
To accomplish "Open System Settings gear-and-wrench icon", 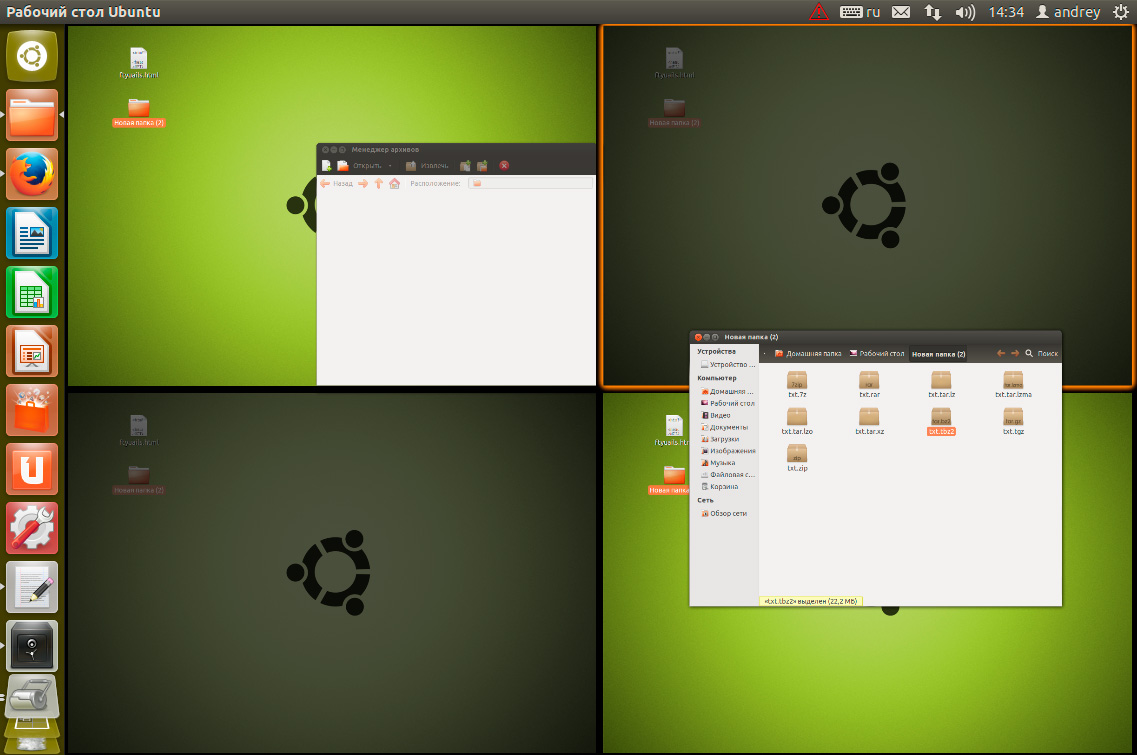I will [x=32, y=528].
